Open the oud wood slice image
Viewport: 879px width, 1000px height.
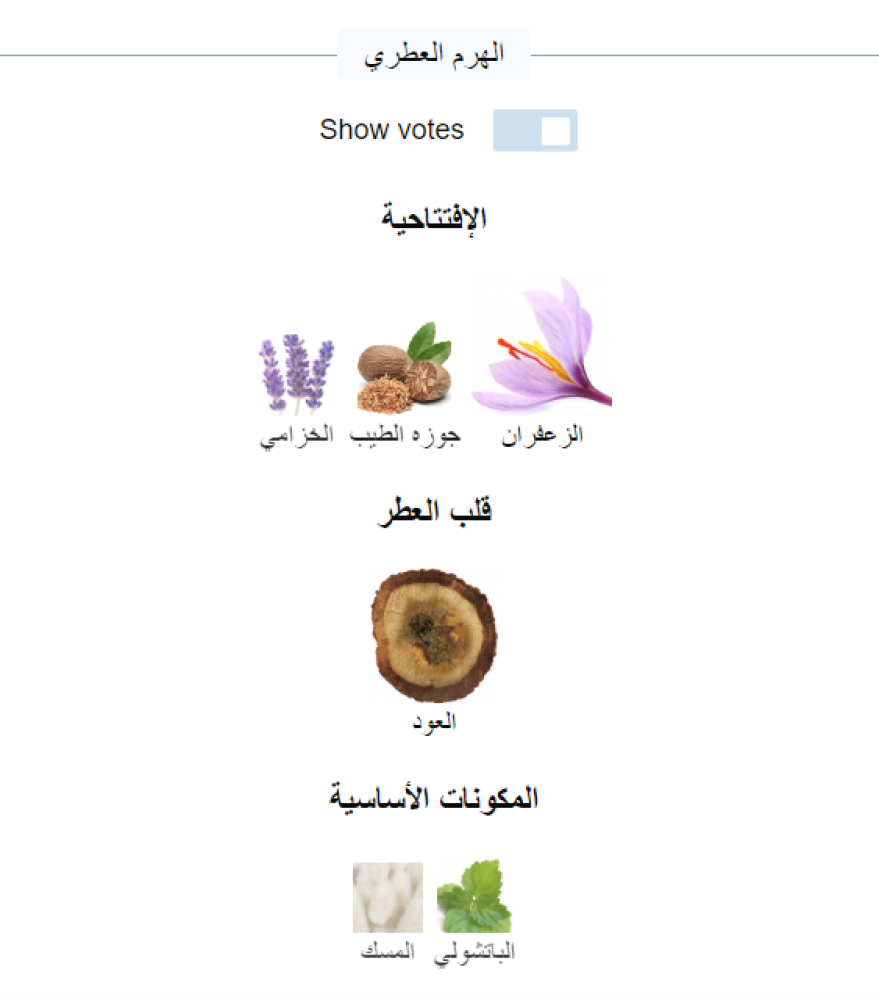tap(434, 635)
